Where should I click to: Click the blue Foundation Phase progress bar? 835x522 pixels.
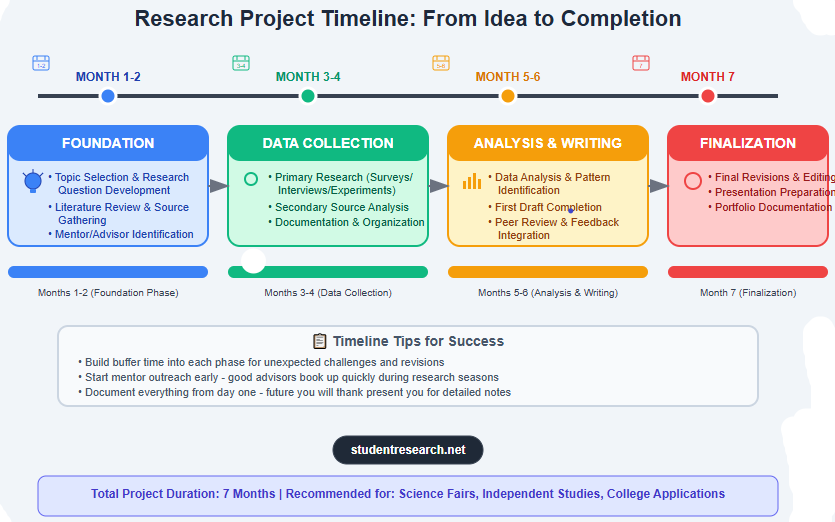click(108, 272)
